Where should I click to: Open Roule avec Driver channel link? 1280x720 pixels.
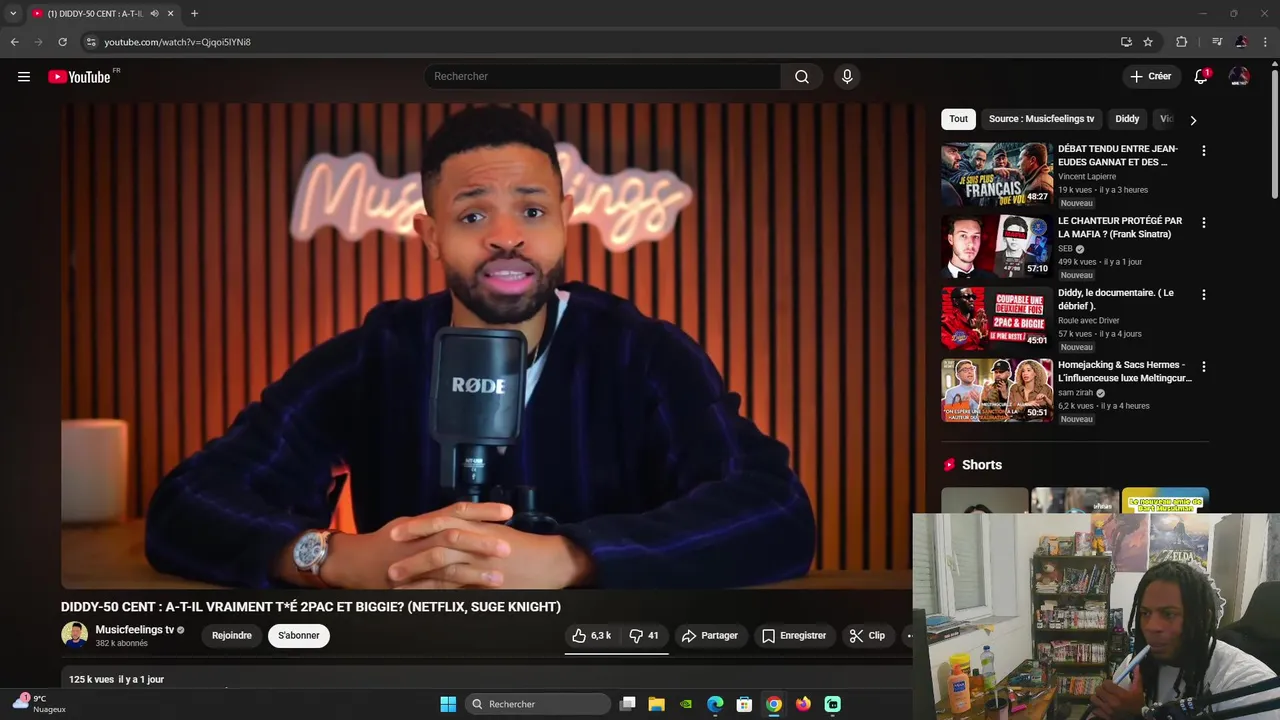tap(1089, 321)
